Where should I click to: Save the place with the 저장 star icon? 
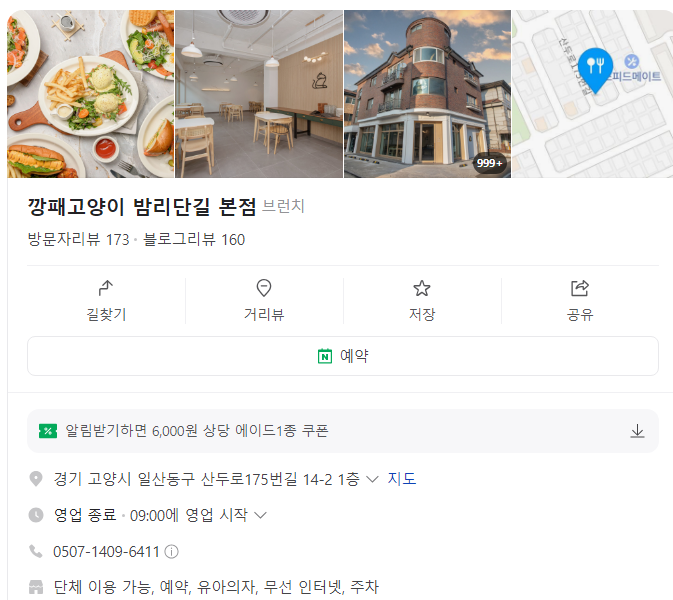(421, 288)
